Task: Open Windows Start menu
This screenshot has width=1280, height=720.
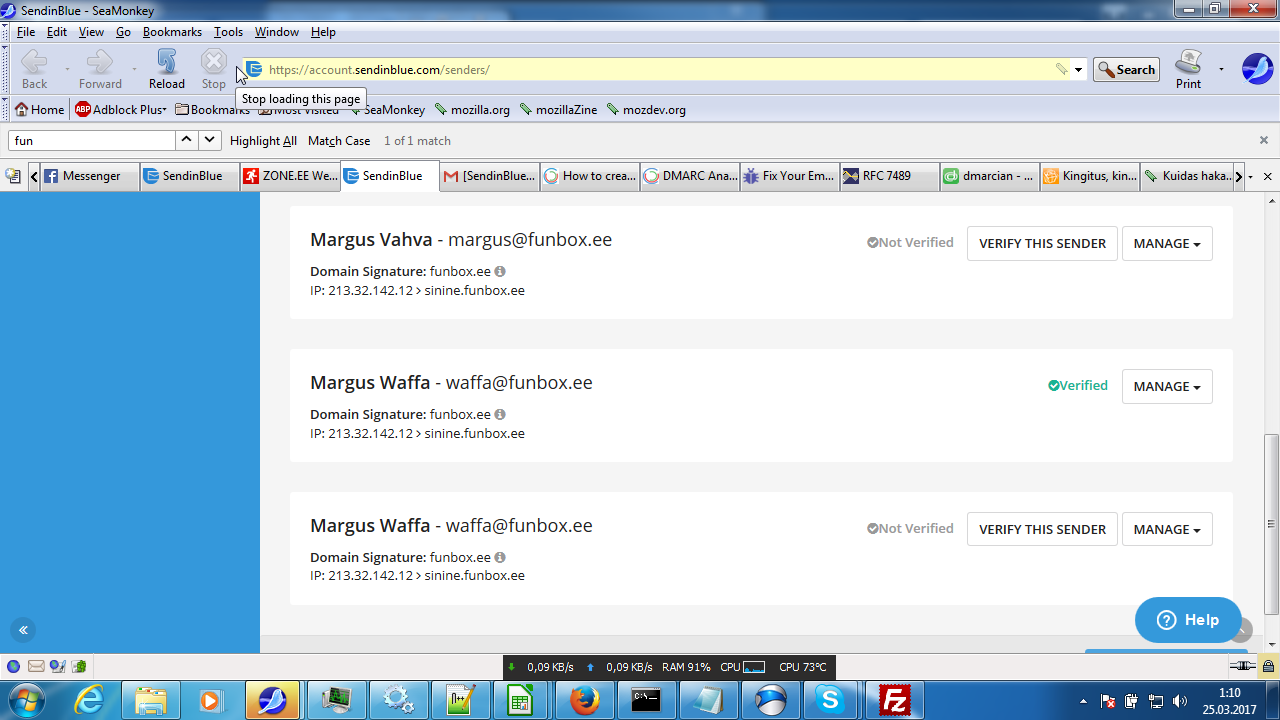Action: click(x=26, y=699)
